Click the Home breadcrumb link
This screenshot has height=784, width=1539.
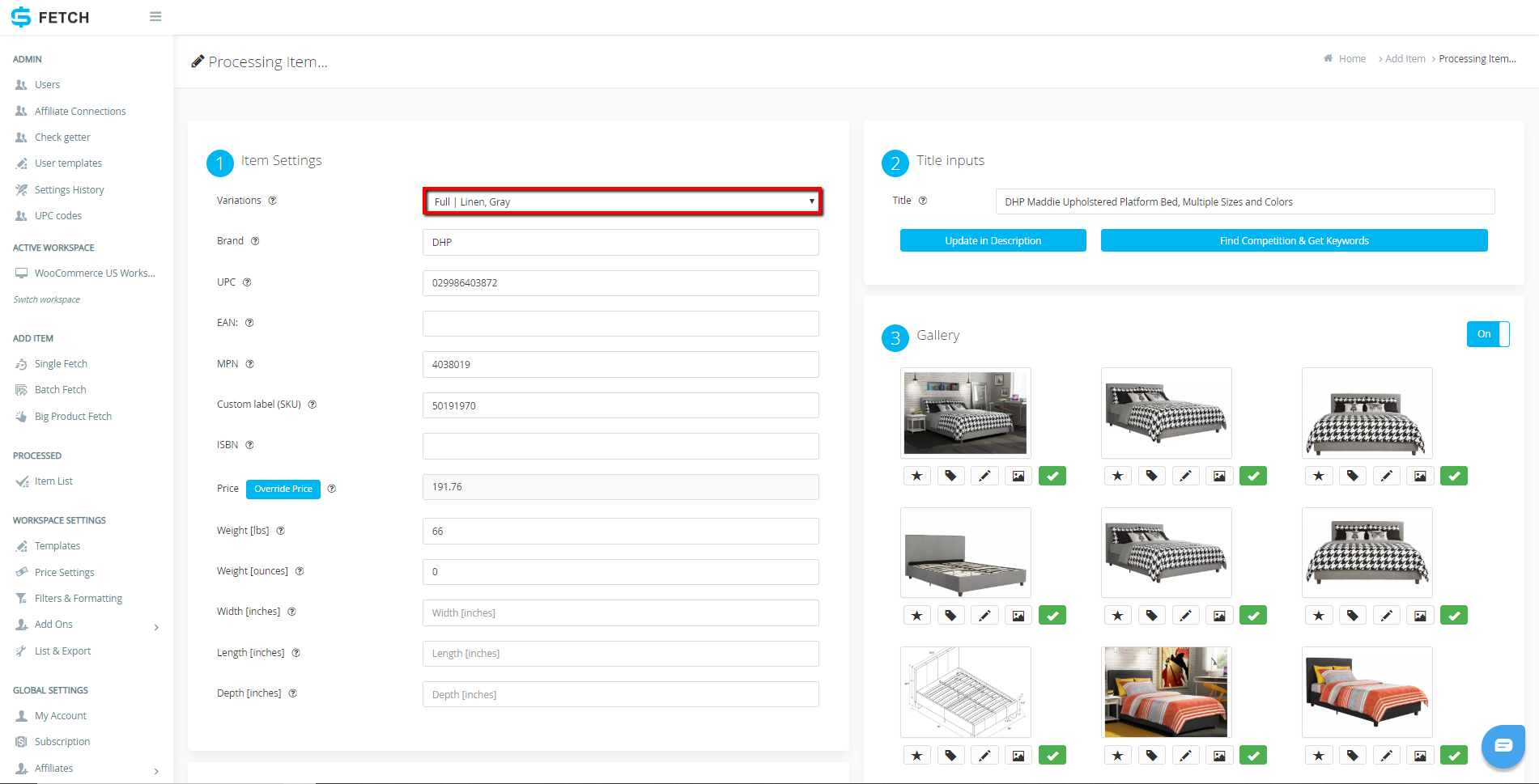pos(1352,58)
